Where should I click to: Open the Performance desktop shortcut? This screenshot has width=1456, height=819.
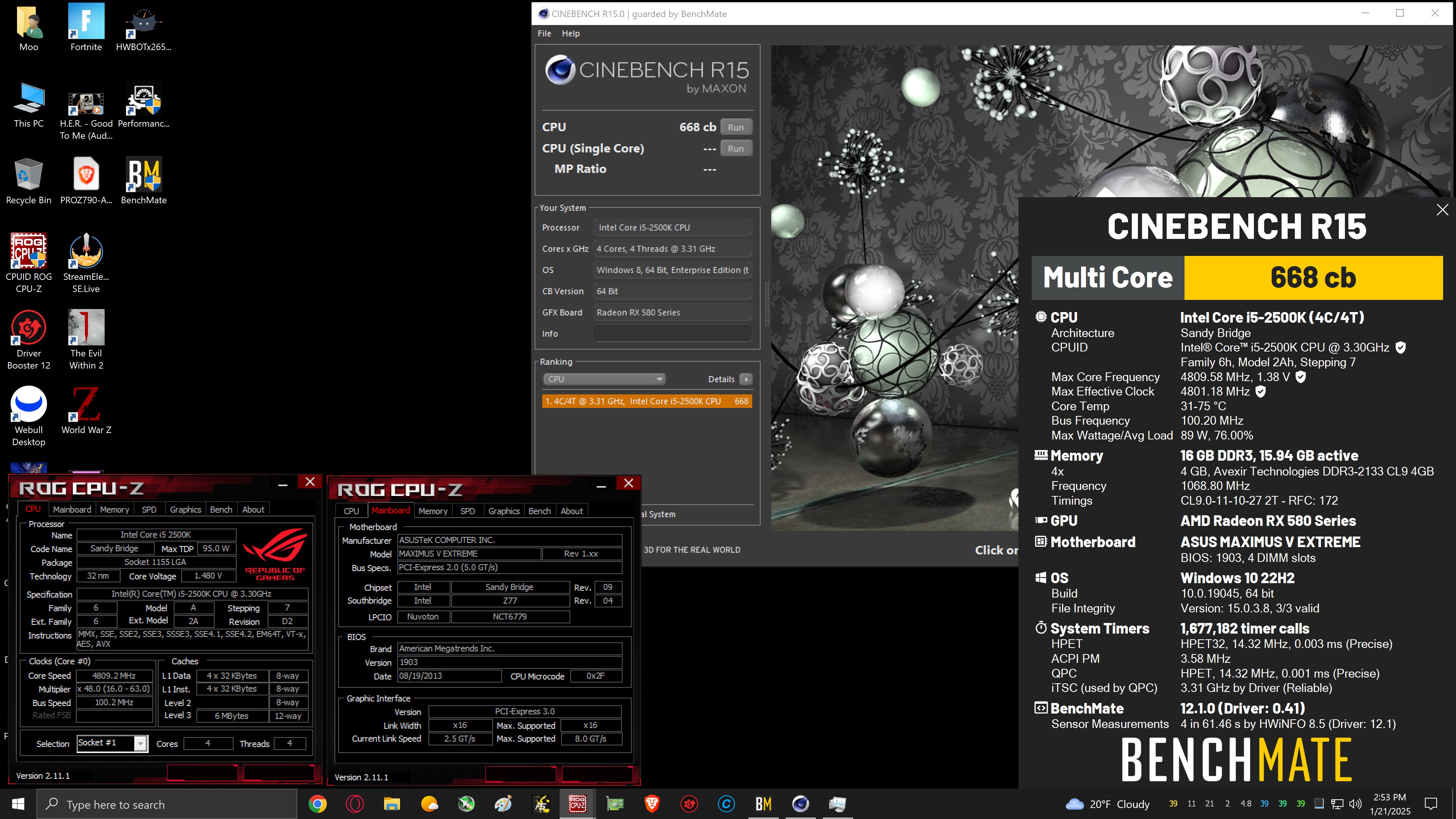(x=144, y=105)
